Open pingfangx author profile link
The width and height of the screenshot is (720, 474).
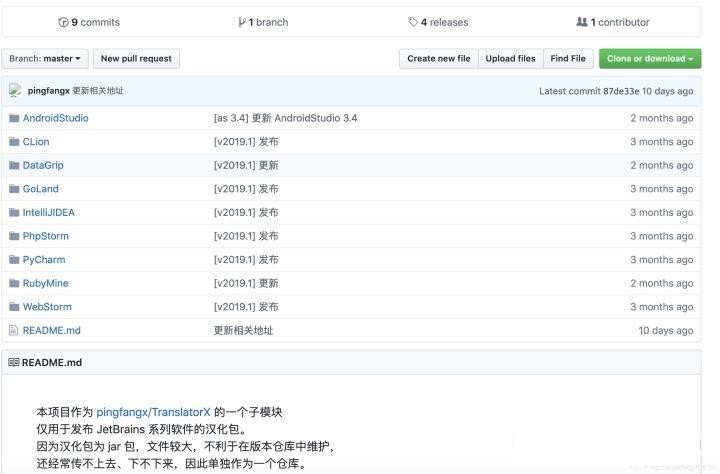(x=48, y=91)
